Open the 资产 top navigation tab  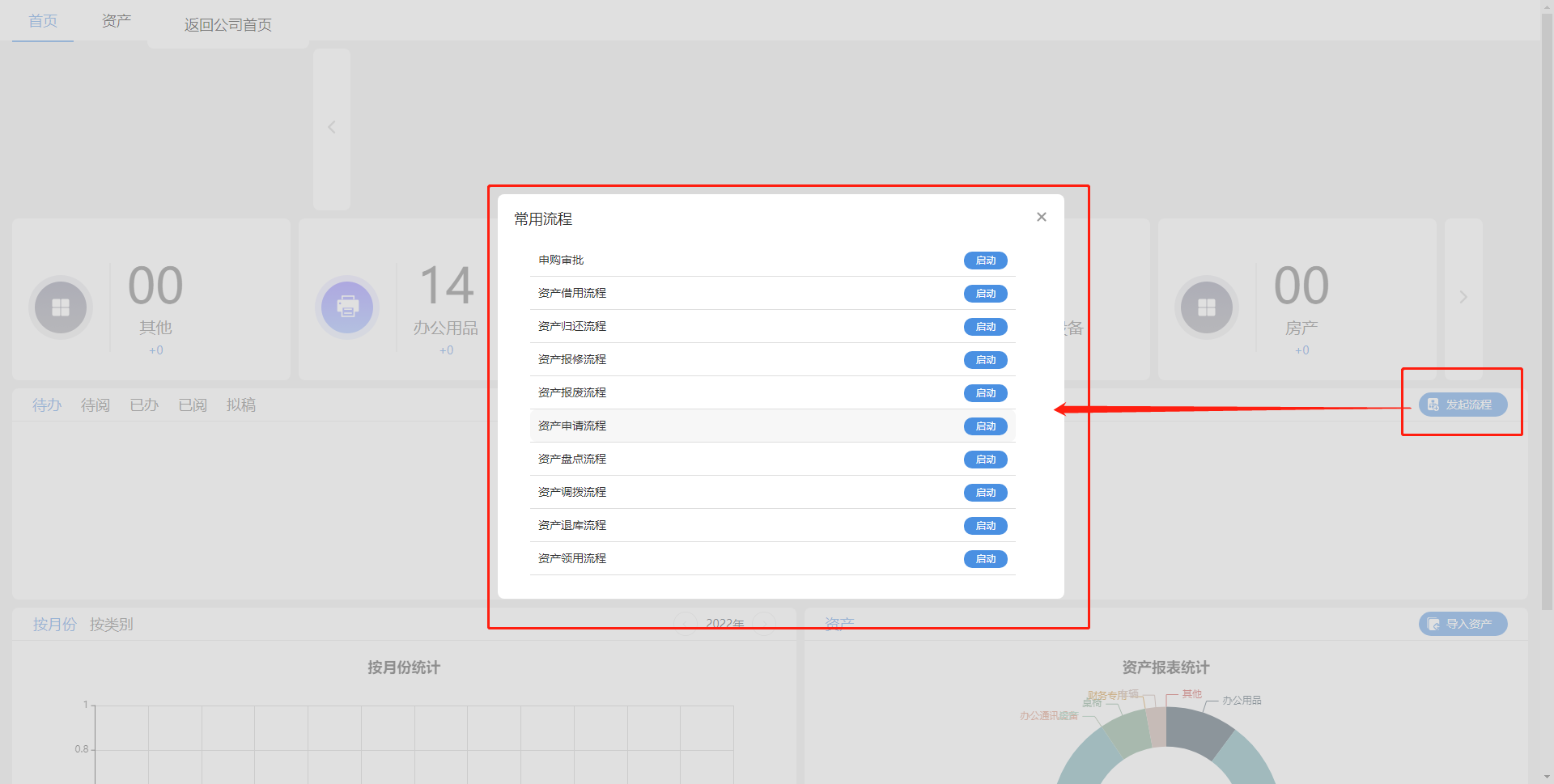pos(117,21)
